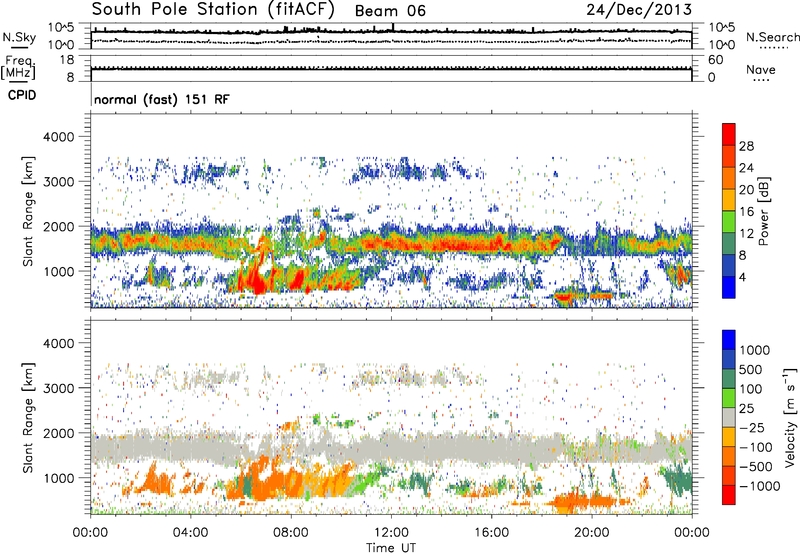800x554 pixels.
Task: Pick the orange velocity color between -100 and -500
Action: (729, 456)
